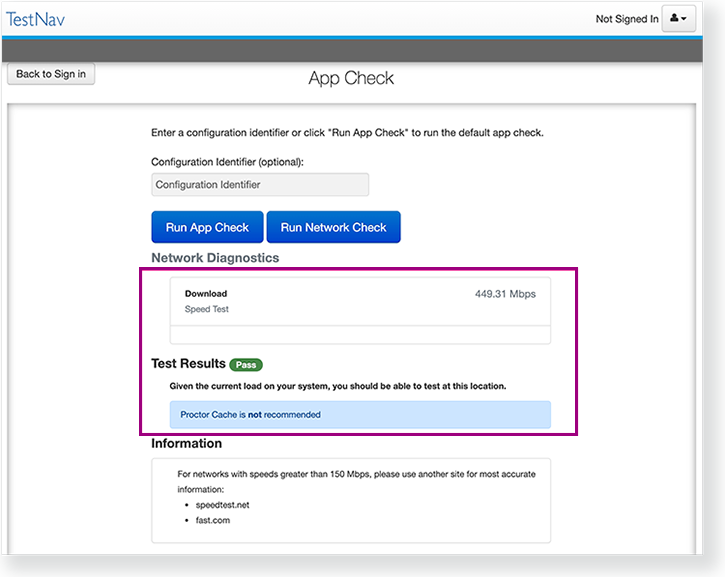Click the Configuration Identifier (optional) label
This screenshot has height=577, width=725.
(x=227, y=162)
